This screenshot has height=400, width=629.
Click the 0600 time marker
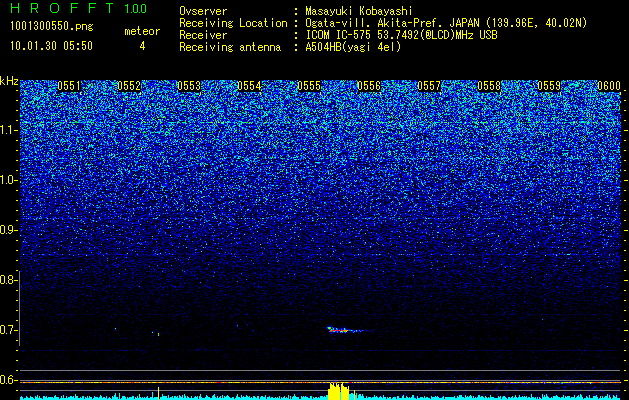pyautogui.click(x=609, y=86)
